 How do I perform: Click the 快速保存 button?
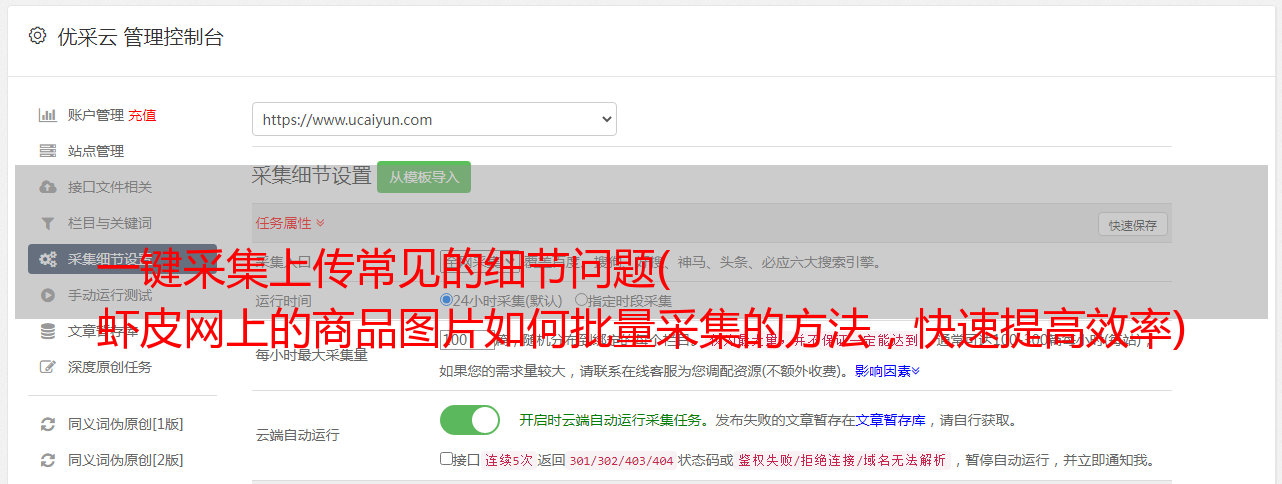[1133, 225]
